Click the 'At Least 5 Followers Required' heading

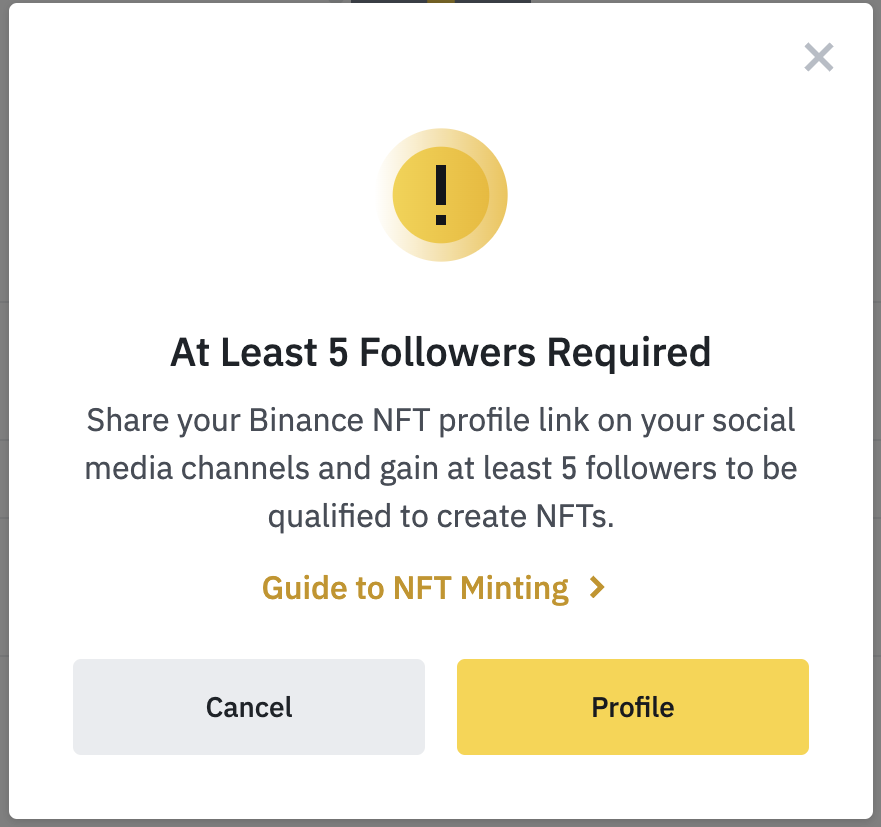pyautogui.click(x=441, y=353)
